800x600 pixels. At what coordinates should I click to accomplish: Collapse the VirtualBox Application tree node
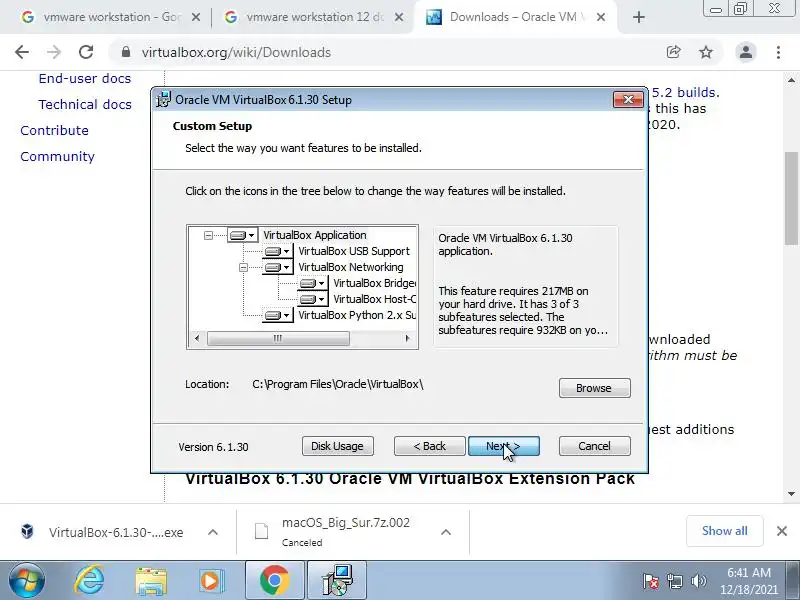pyautogui.click(x=208, y=235)
